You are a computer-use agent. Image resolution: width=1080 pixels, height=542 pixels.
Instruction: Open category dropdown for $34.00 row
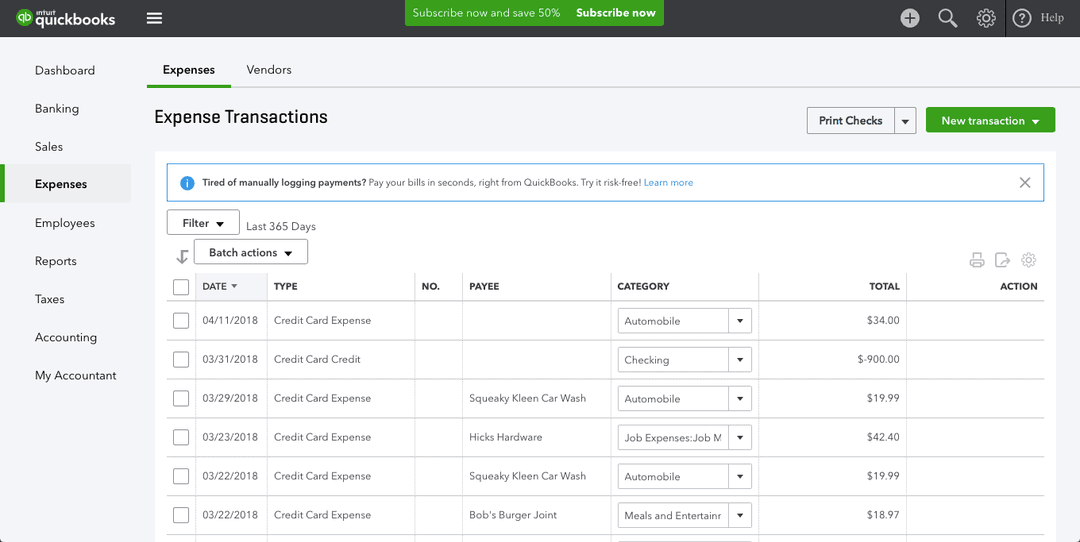point(740,321)
